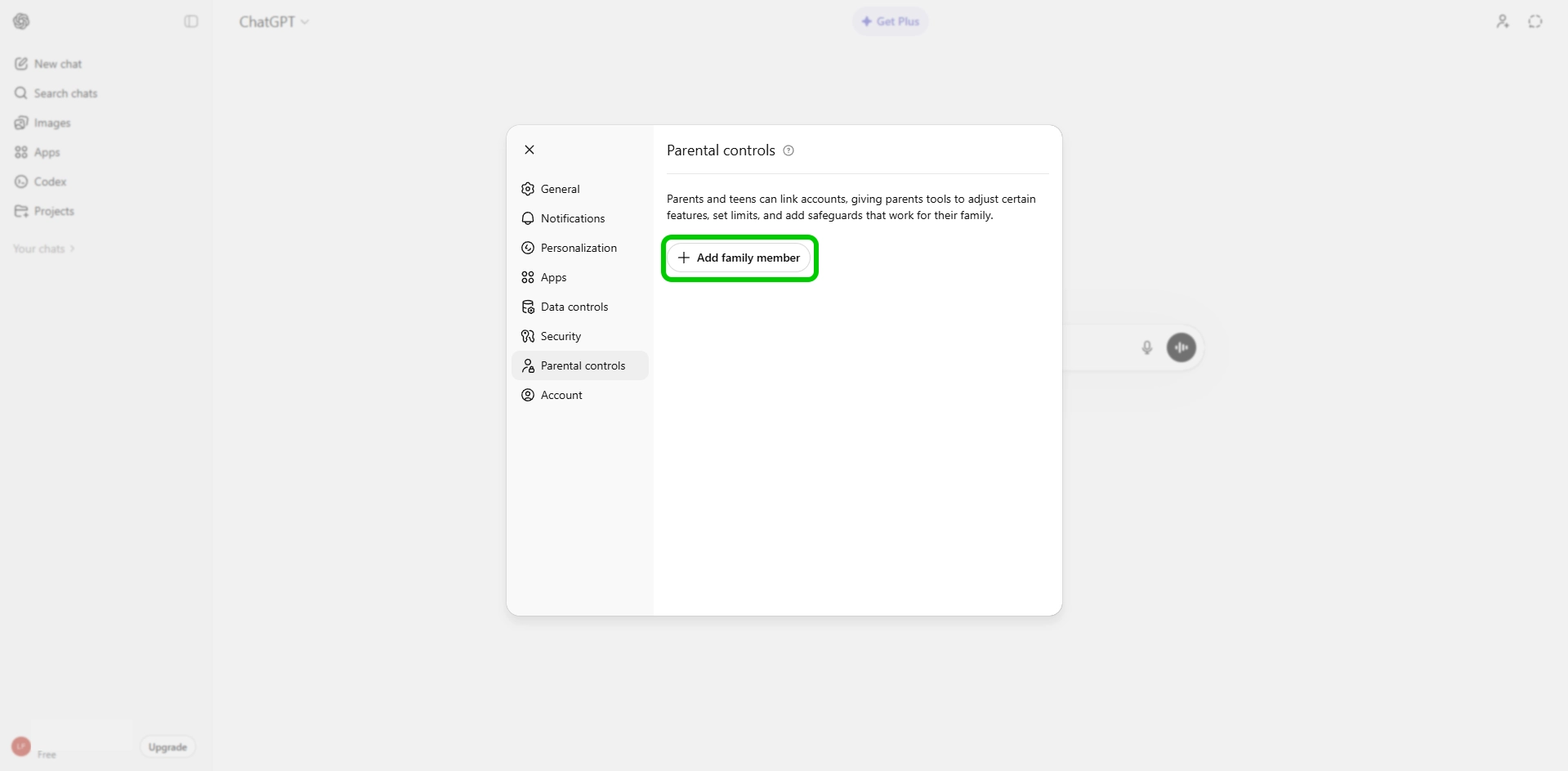This screenshot has height=771, width=1568.
Task: Expand the Your chats list
Action: (x=43, y=249)
